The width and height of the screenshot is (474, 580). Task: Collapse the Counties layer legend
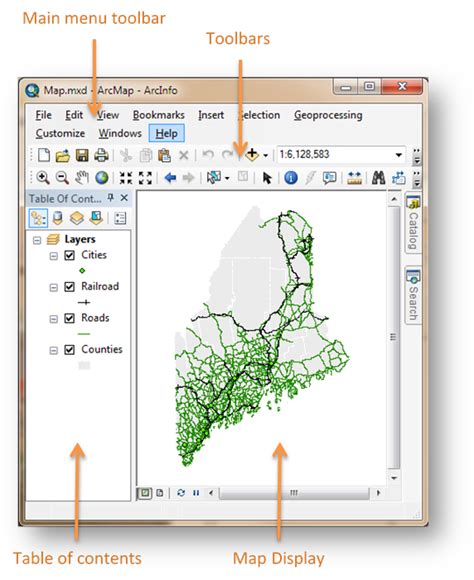tap(54, 350)
